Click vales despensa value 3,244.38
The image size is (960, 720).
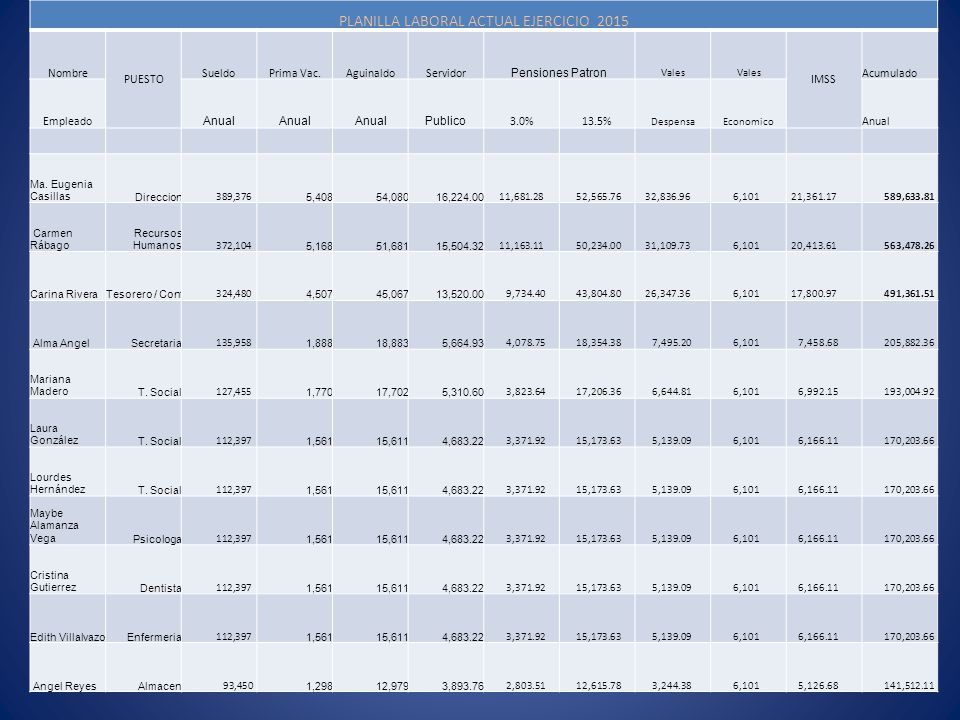672,686
